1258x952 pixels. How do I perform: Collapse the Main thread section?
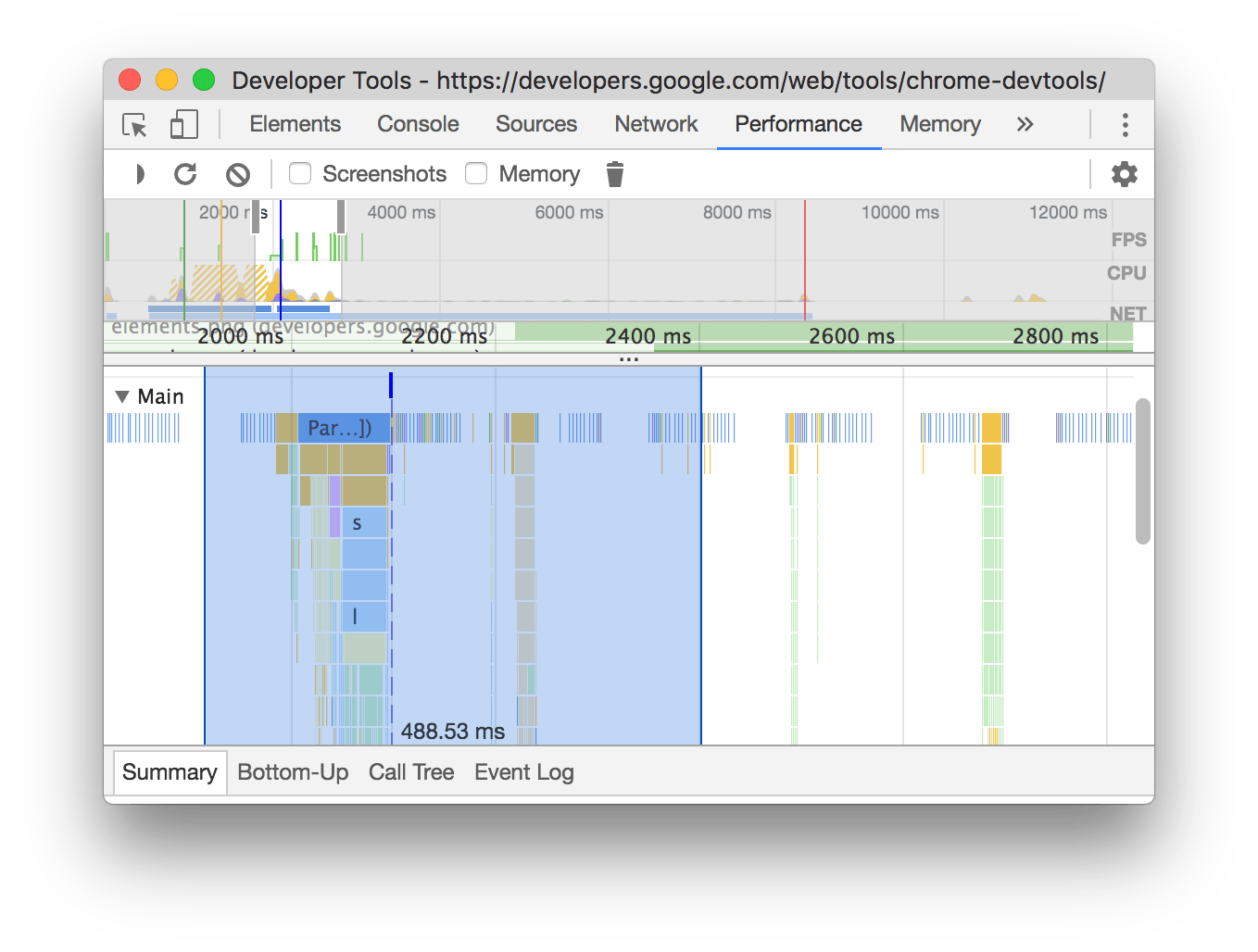coord(122,395)
